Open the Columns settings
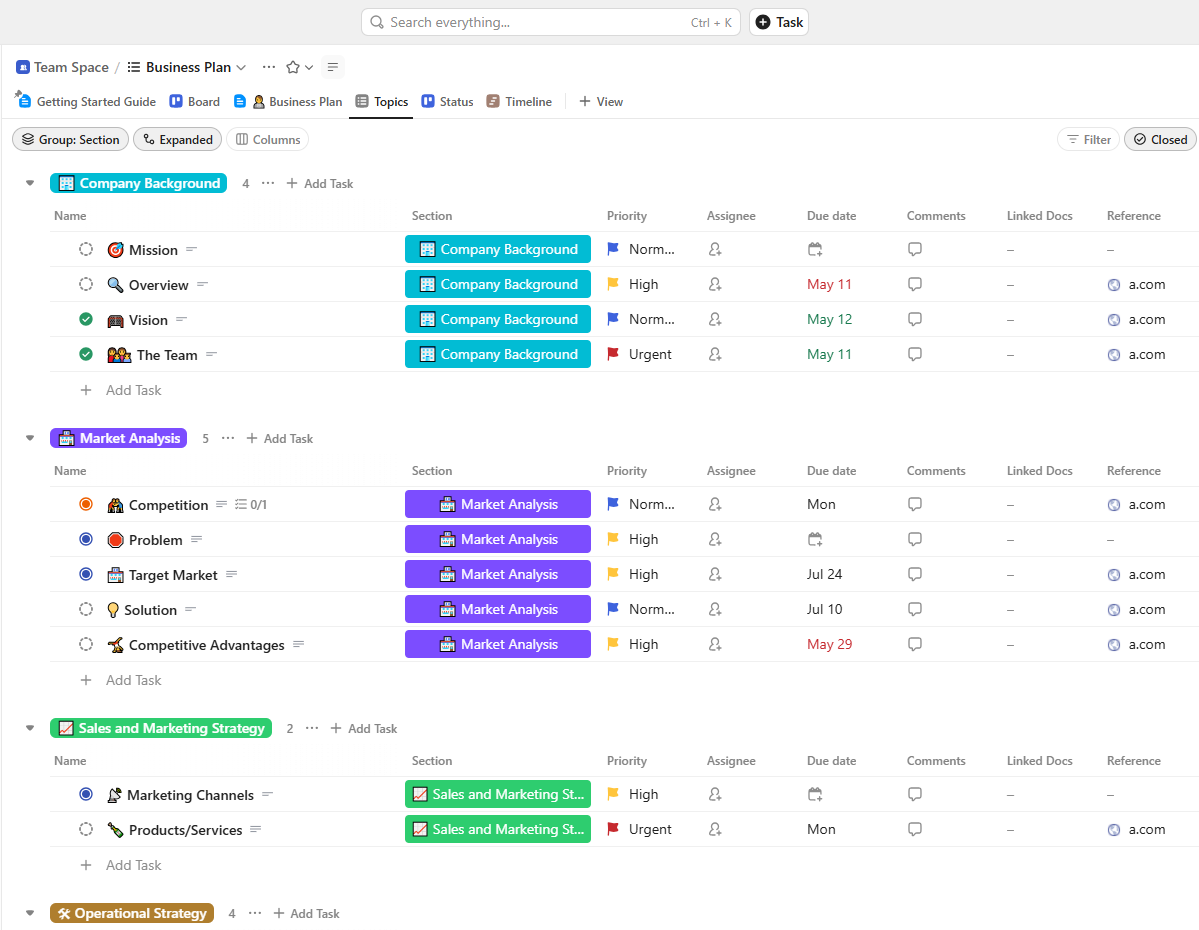 point(268,140)
